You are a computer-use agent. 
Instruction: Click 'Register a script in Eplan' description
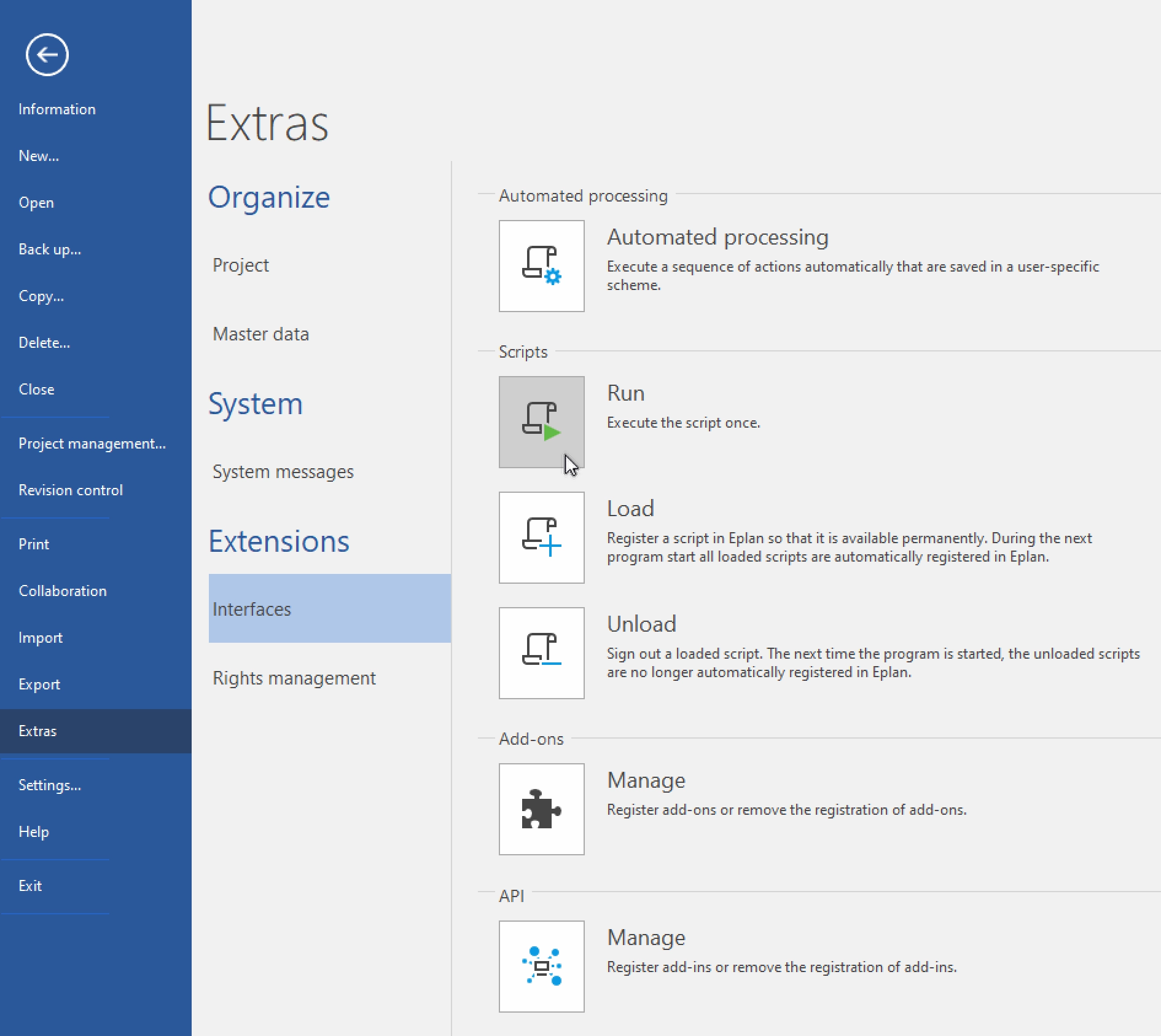coord(850,547)
